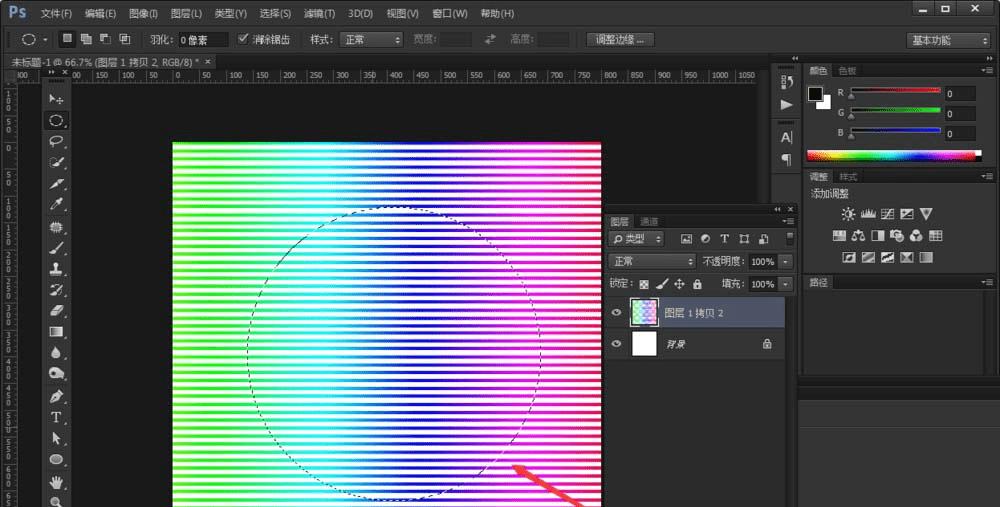This screenshot has width=1000, height=507.
Task: Enable Intersect with Selection mode
Action: [125, 39]
